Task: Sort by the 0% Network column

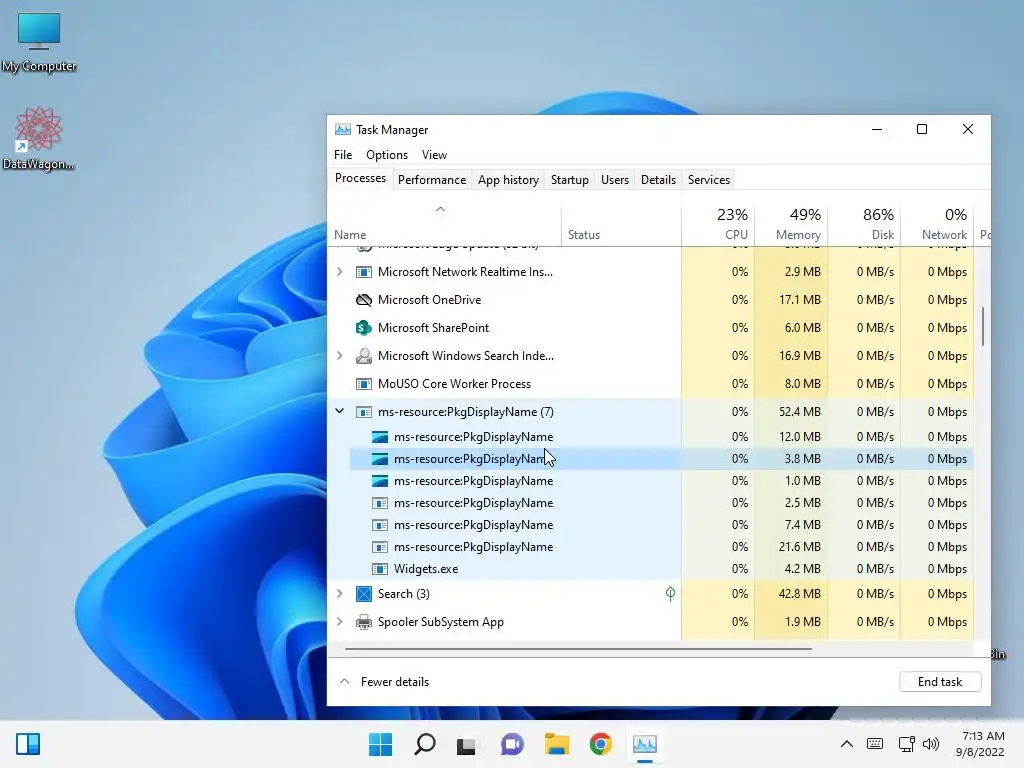Action: coord(937,225)
